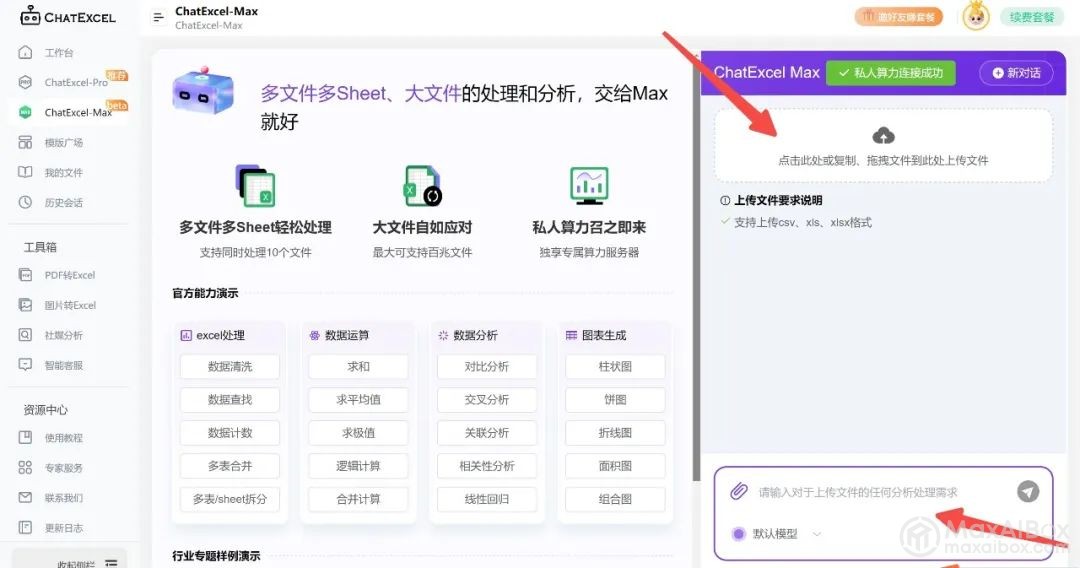1080x568 pixels.
Task: Click the 合并计算 demo button
Action: [358, 499]
